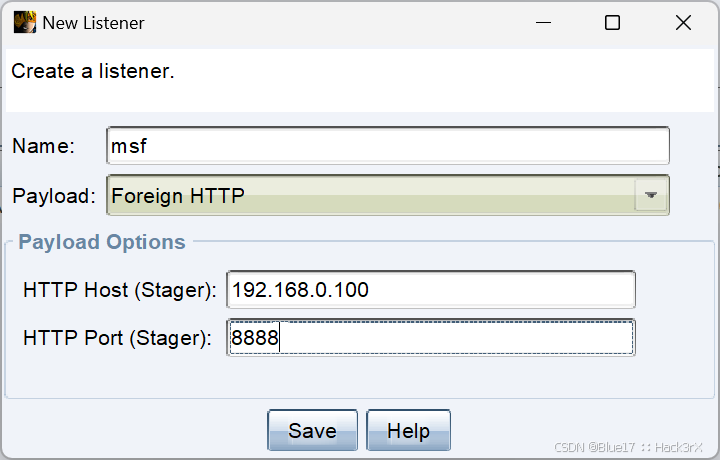The width and height of the screenshot is (720, 460).
Task: Click the "Create a listener." description text
Action: click(93, 71)
